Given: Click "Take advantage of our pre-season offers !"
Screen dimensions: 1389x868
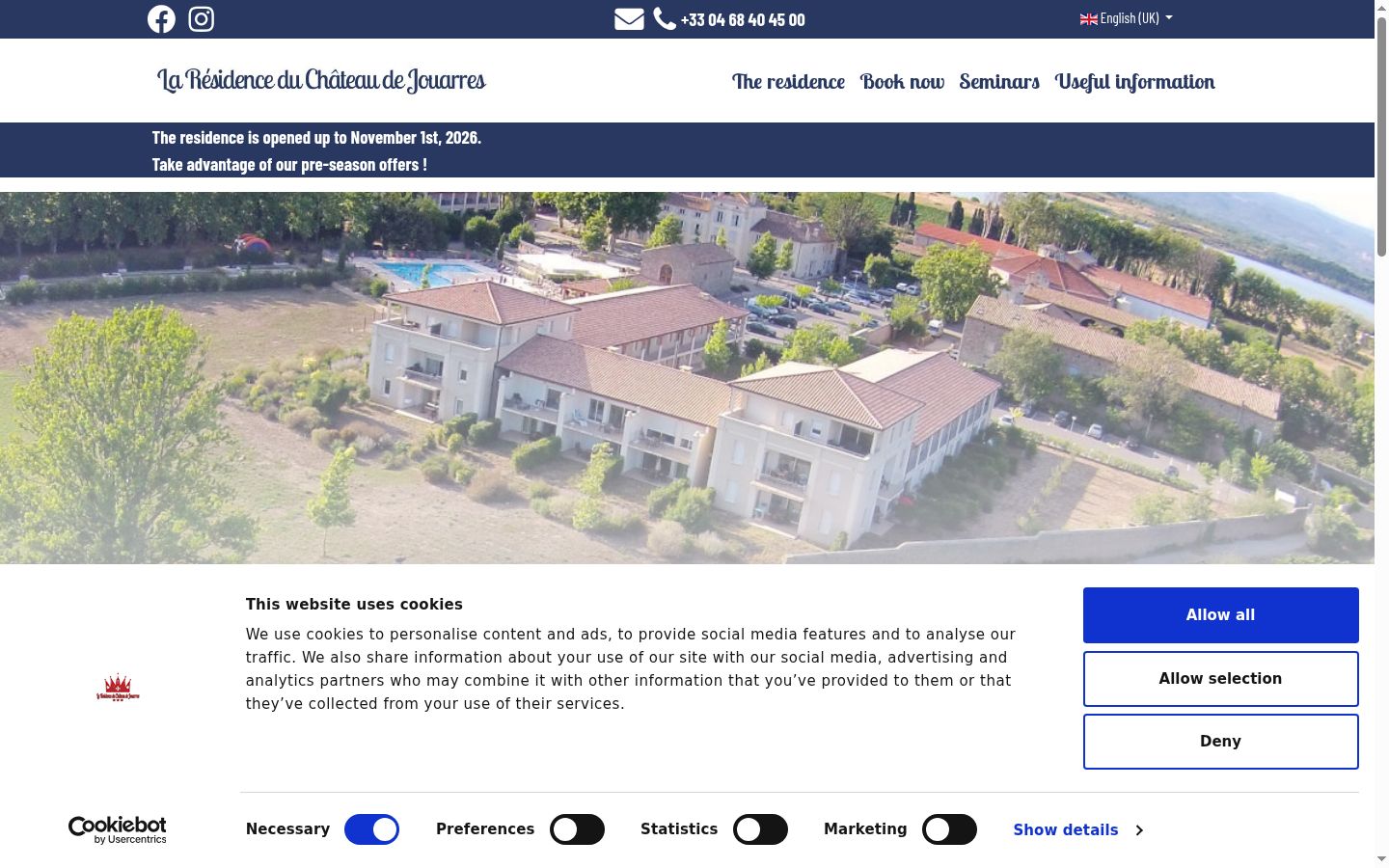Looking at the screenshot, I should click(x=289, y=165).
